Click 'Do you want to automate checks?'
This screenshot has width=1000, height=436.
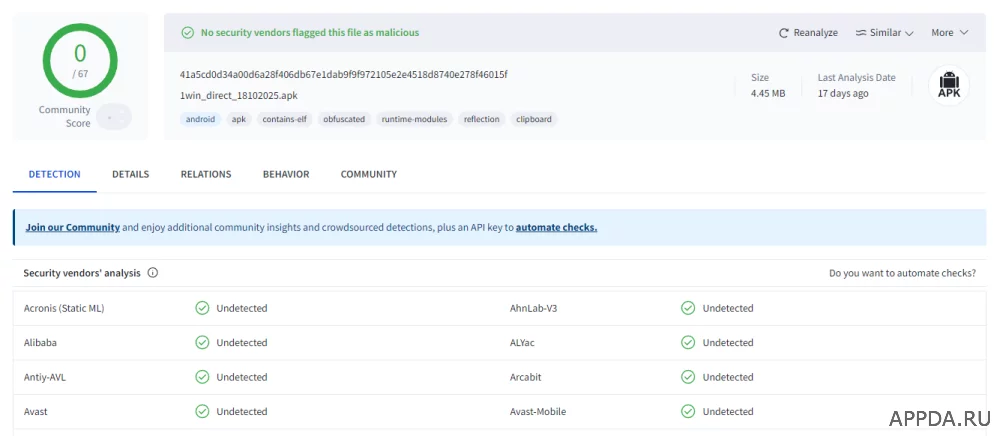[902, 273]
